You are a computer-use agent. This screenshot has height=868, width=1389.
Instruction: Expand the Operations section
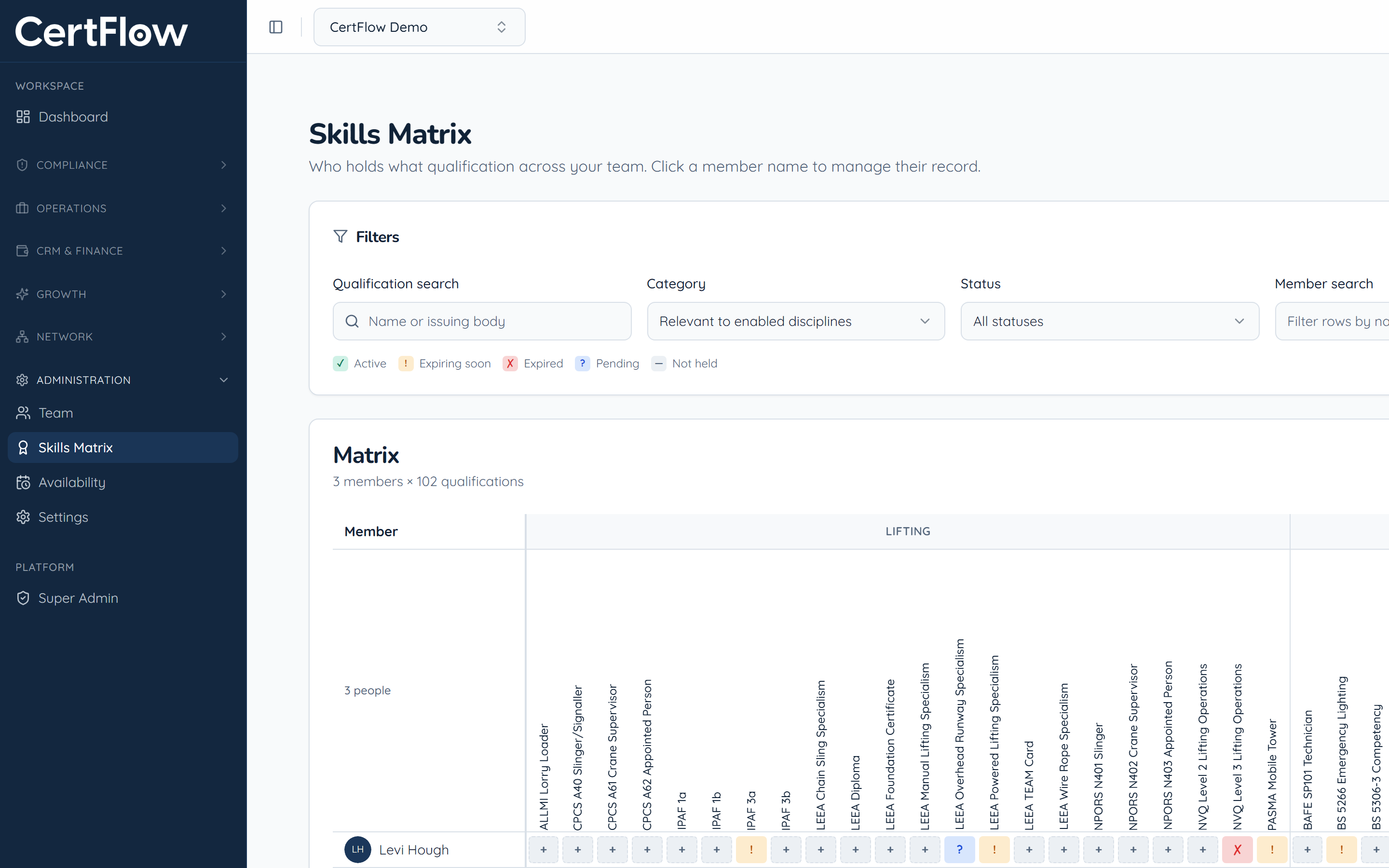point(123,208)
